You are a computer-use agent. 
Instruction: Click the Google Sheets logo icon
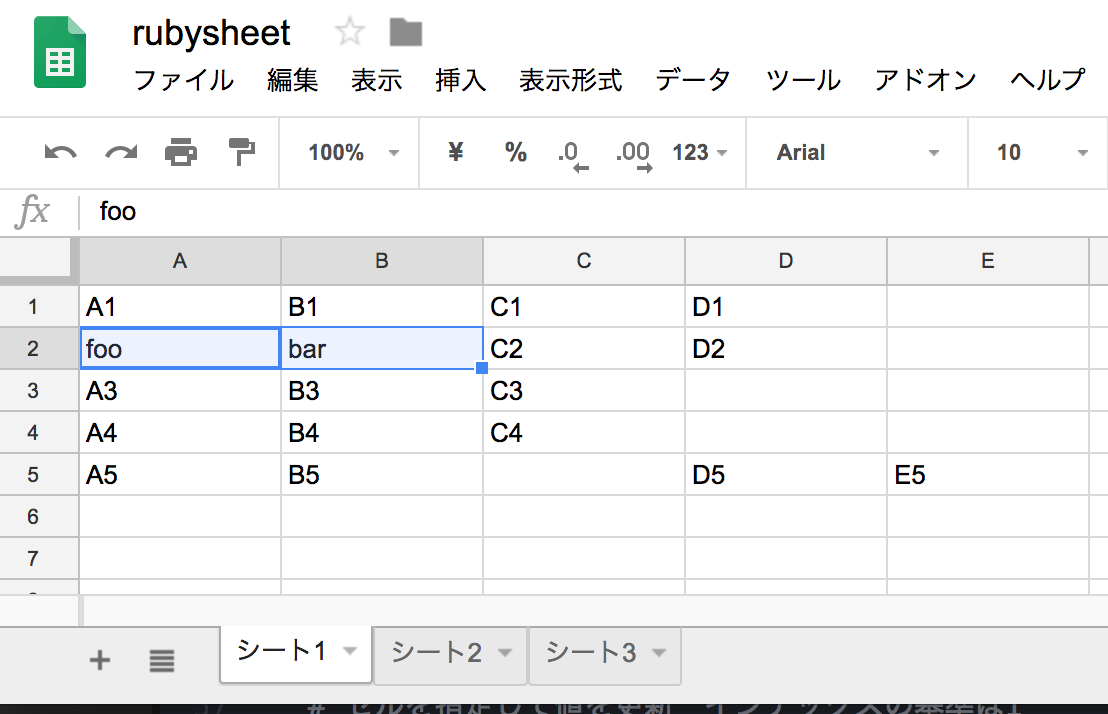coord(60,52)
